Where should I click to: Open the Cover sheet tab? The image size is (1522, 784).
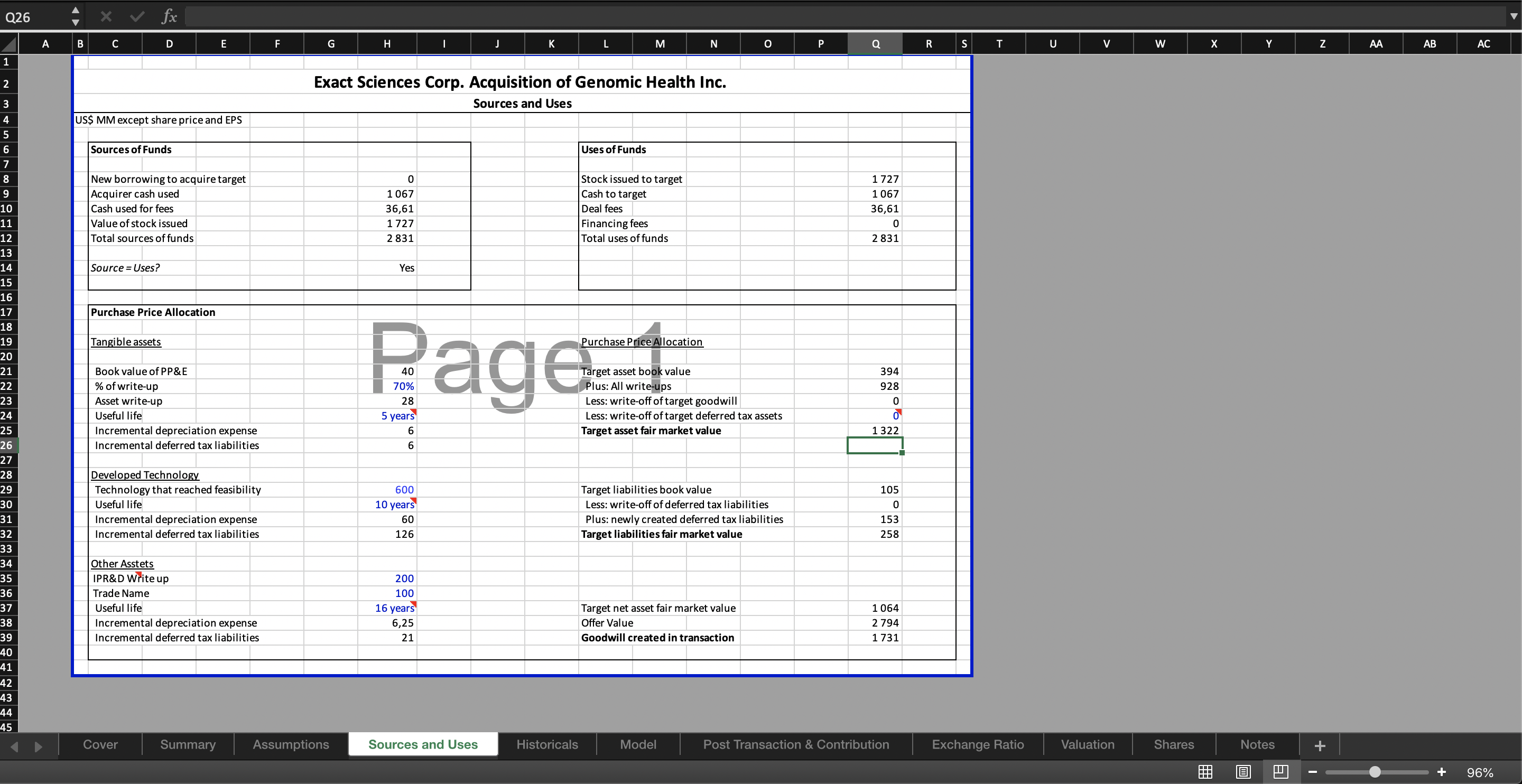click(100, 744)
